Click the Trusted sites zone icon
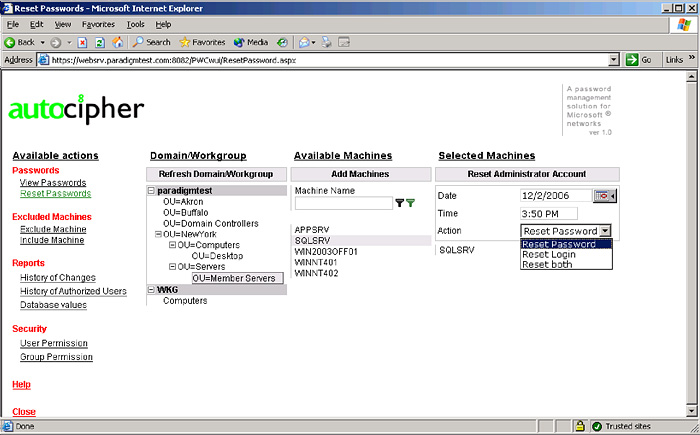The height and width of the screenshot is (435, 700). (597, 426)
